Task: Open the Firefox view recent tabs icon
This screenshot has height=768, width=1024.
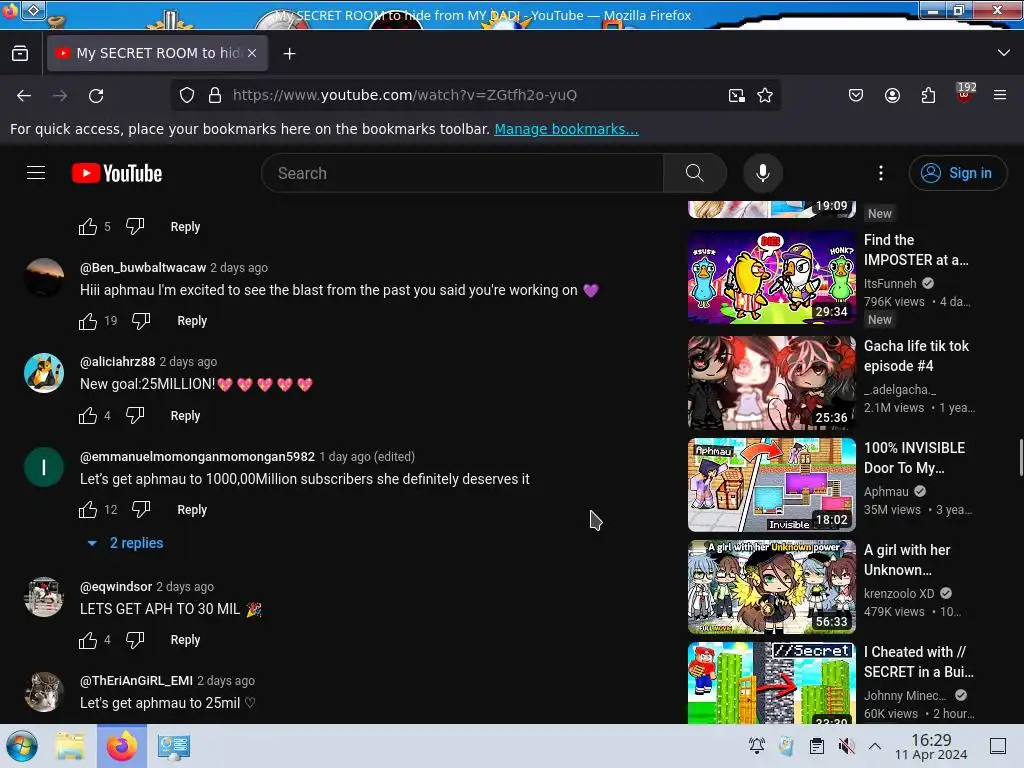Action: tap(20, 54)
